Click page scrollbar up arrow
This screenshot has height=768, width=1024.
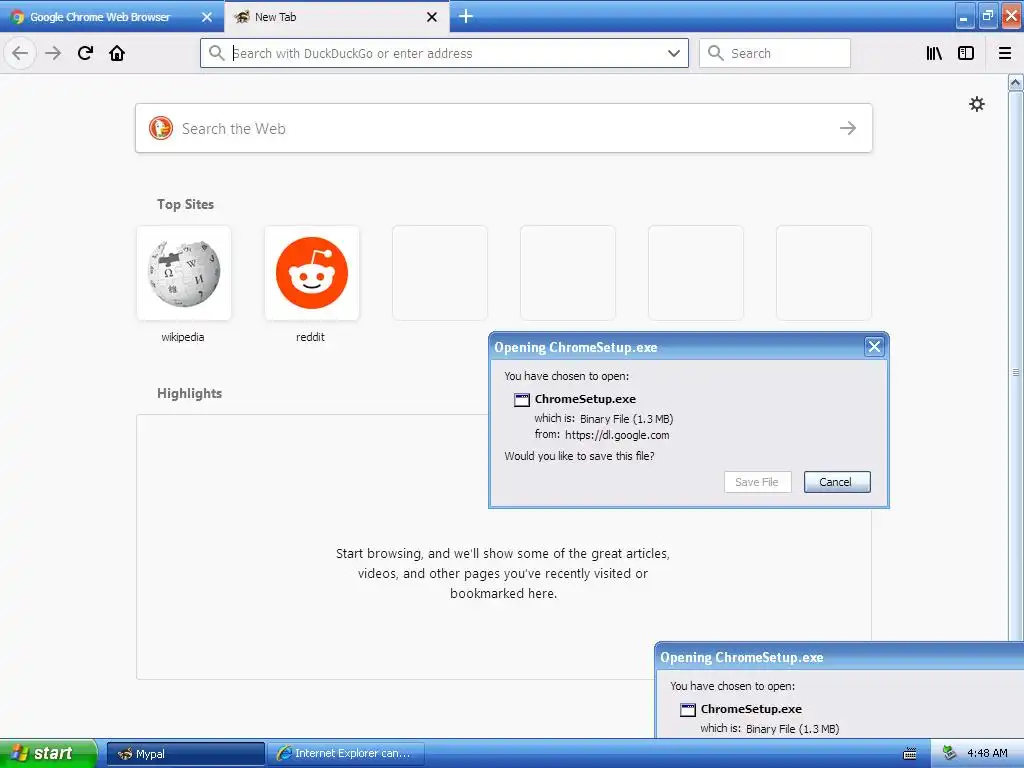click(x=1016, y=82)
